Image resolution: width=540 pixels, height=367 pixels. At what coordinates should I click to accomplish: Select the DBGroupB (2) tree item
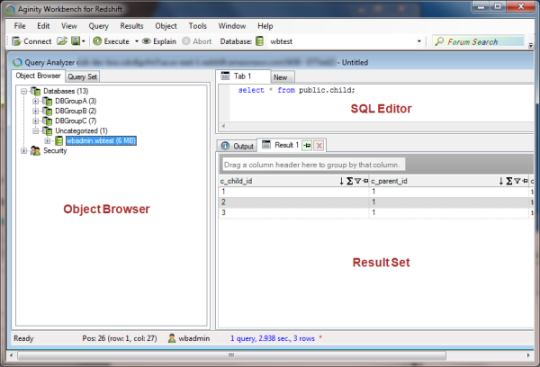coord(76,111)
